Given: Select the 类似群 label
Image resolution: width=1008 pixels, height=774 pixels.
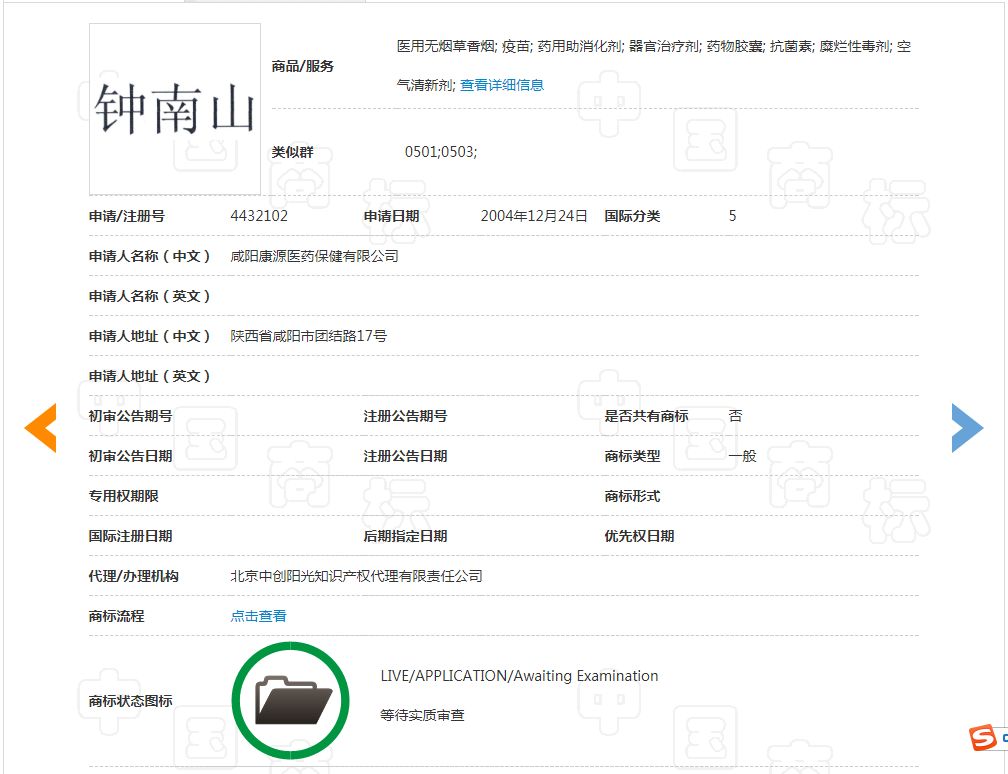Looking at the screenshot, I should (x=292, y=152).
